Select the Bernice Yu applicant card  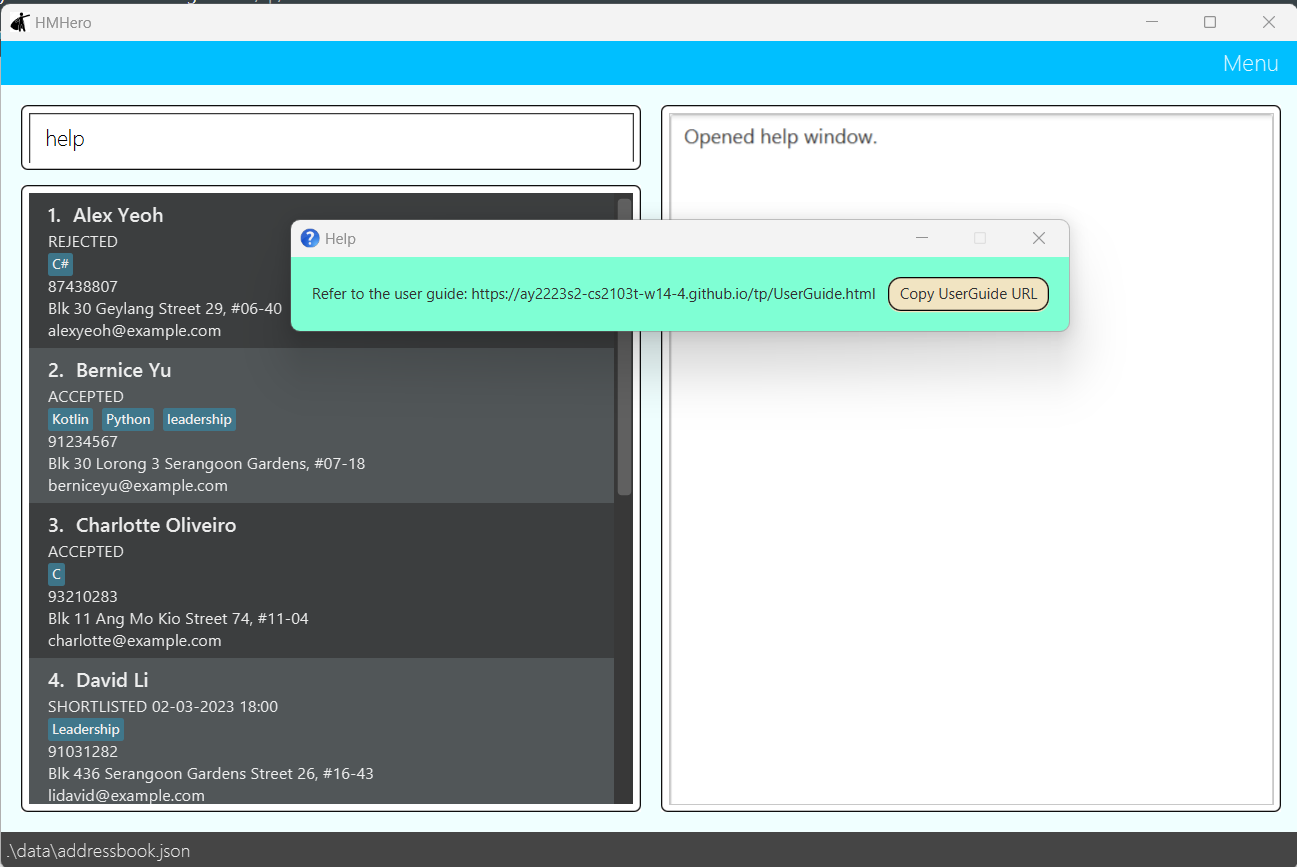click(x=320, y=426)
